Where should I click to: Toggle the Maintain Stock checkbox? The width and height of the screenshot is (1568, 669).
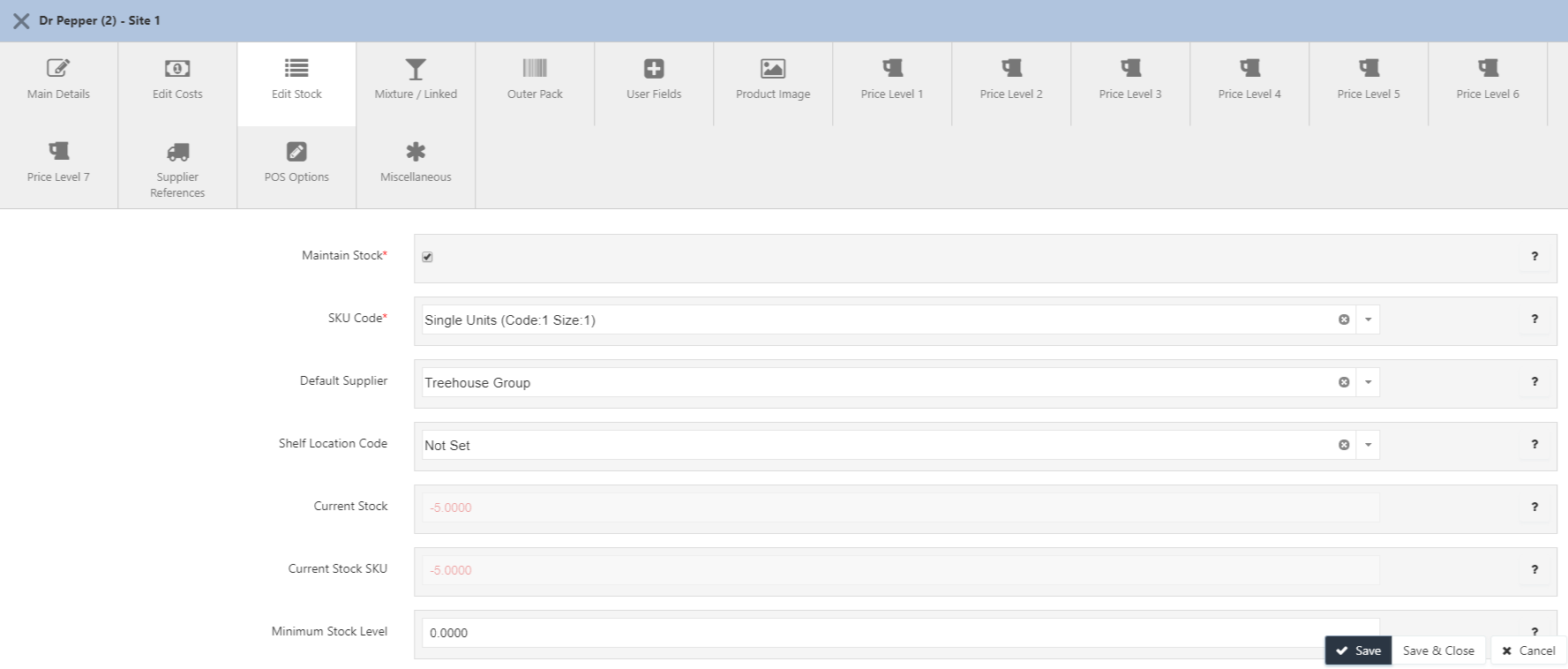427,257
